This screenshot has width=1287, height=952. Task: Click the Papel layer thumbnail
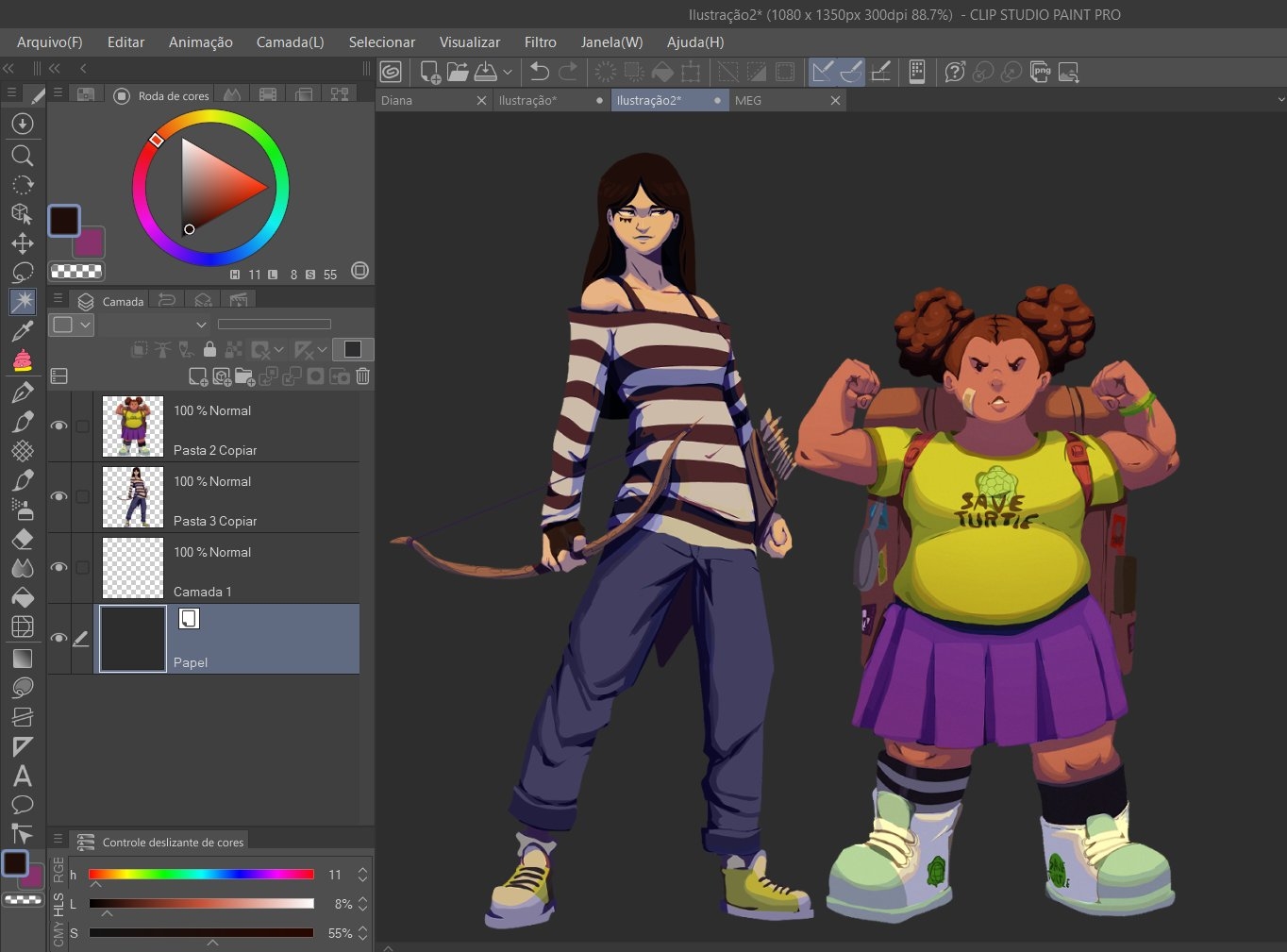tap(133, 639)
